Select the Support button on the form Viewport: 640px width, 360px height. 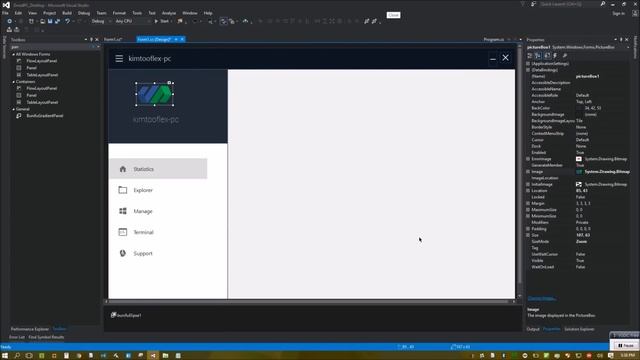(158, 253)
